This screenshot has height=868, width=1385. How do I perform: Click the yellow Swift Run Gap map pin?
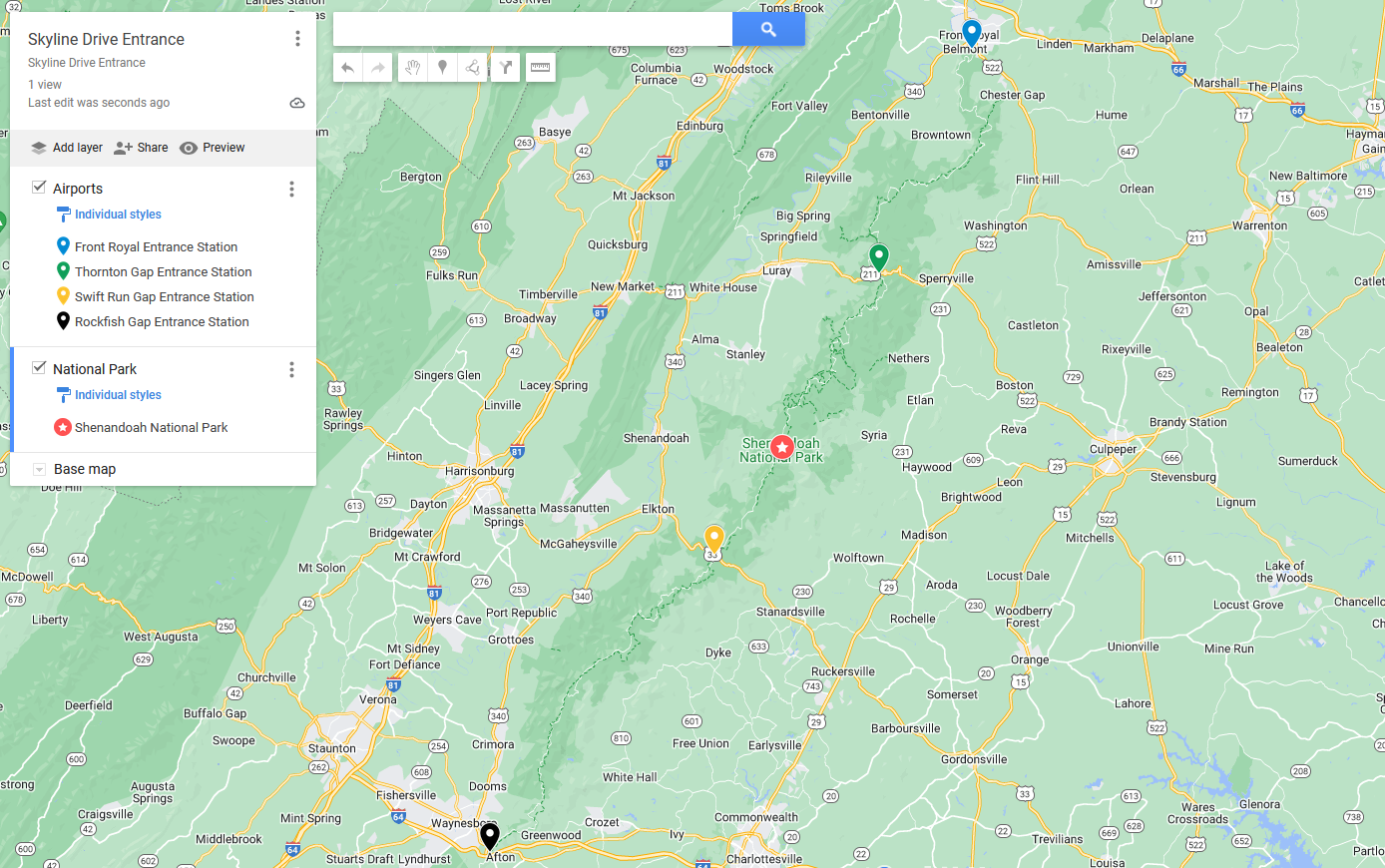click(713, 539)
